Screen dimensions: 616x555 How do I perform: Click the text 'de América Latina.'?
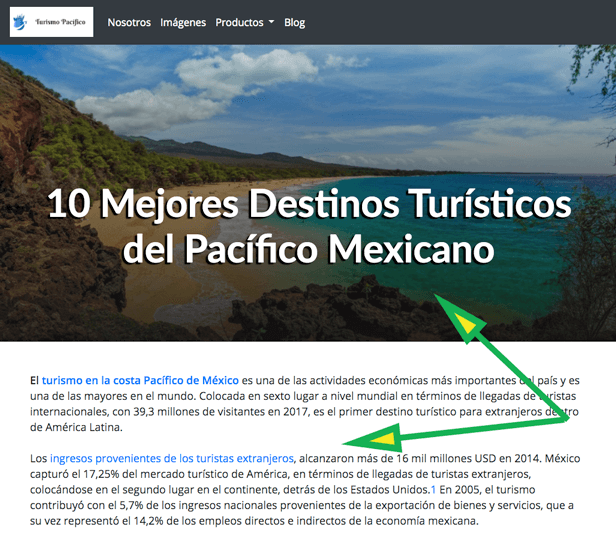pyautogui.click(x=76, y=427)
